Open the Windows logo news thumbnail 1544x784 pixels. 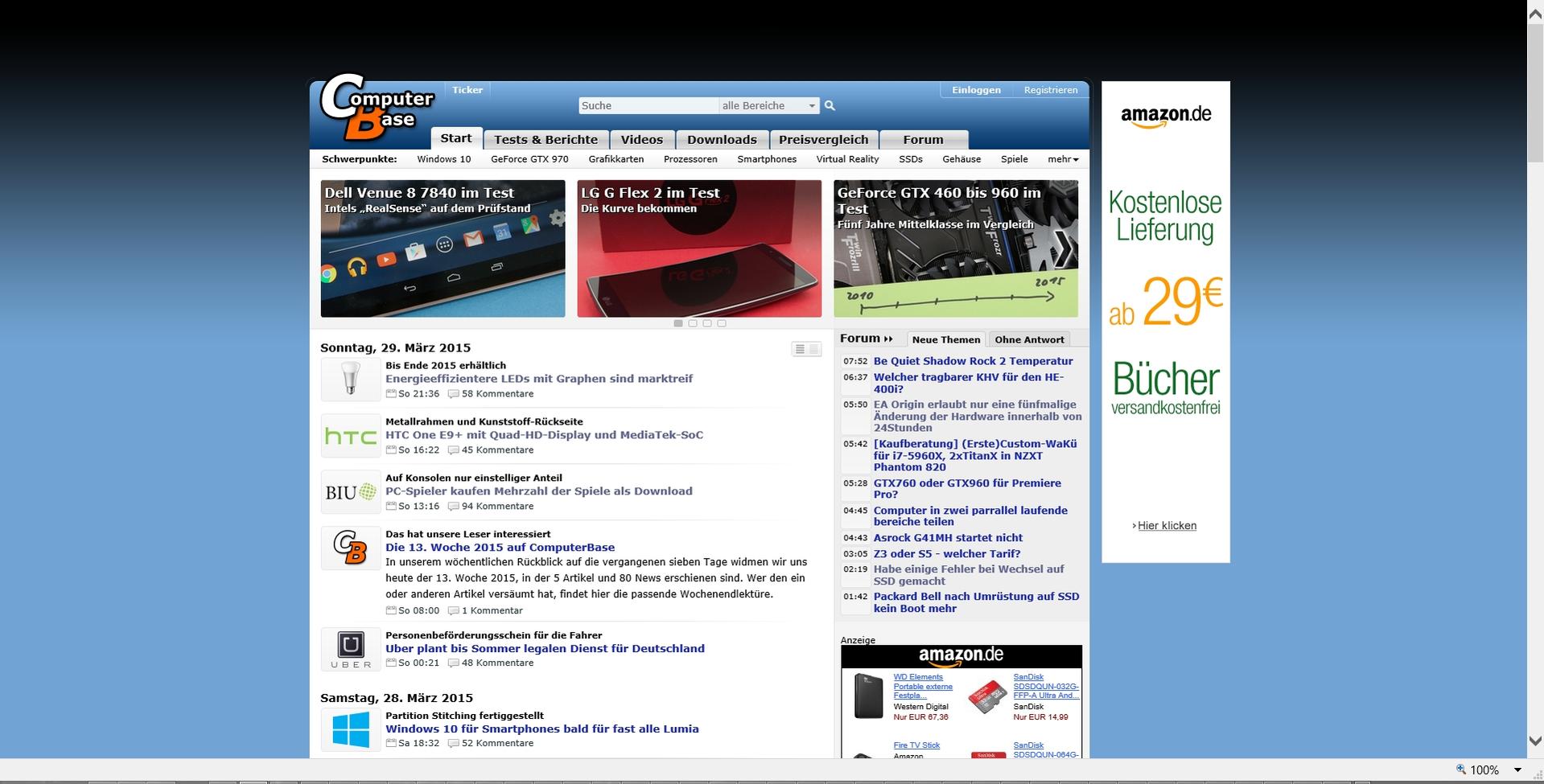(x=350, y=729)
